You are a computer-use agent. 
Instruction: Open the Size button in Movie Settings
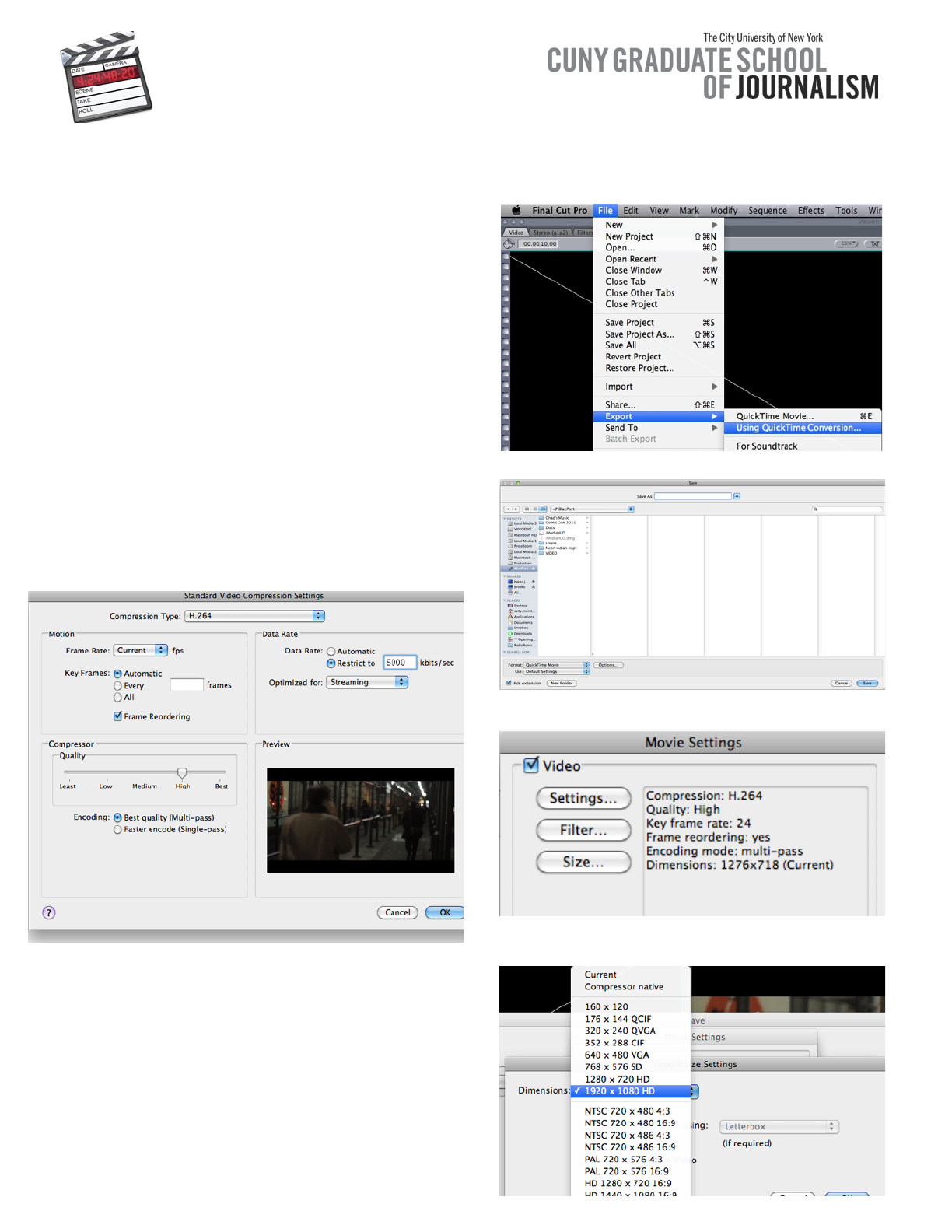[x=583, y=862]
